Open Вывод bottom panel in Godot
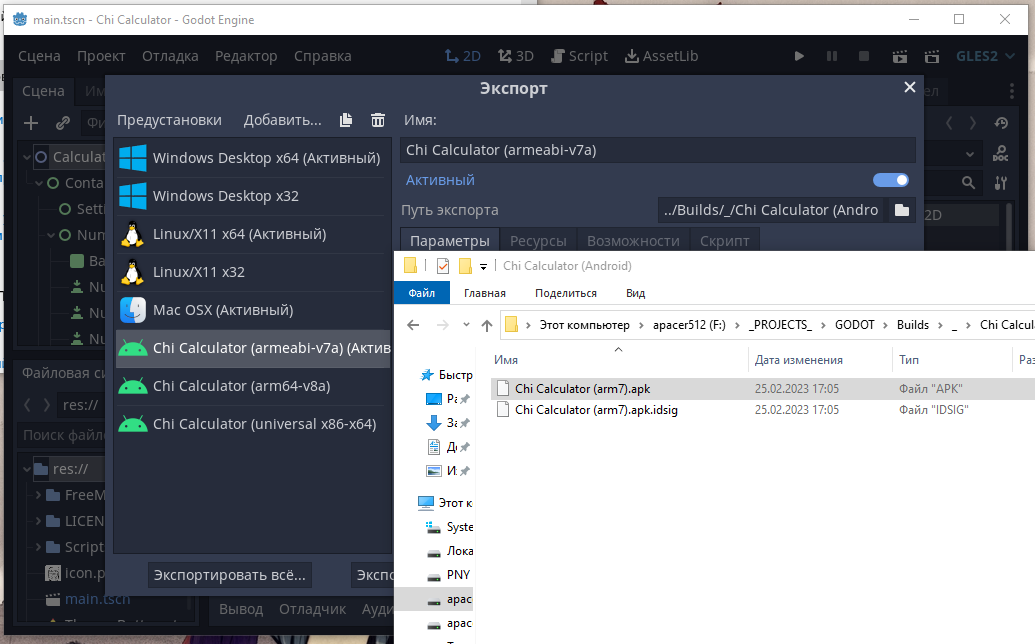 click(241, 609)
